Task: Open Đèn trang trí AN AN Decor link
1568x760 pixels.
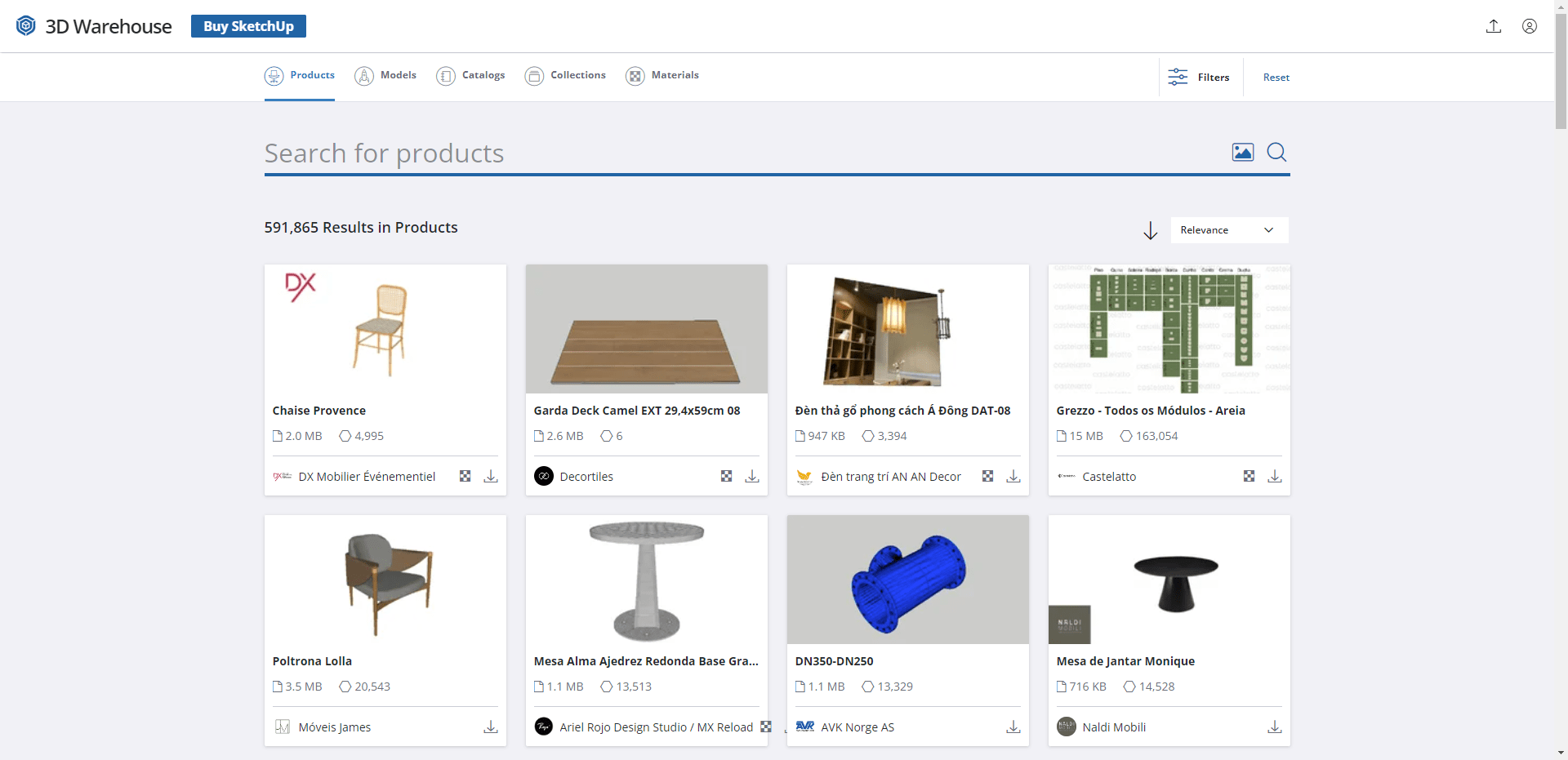Action: (x=891, y=477)
